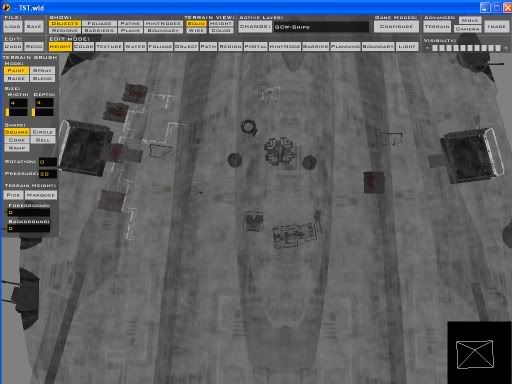
Task: Switch to Region edit mode
Action: coord(230,47)
